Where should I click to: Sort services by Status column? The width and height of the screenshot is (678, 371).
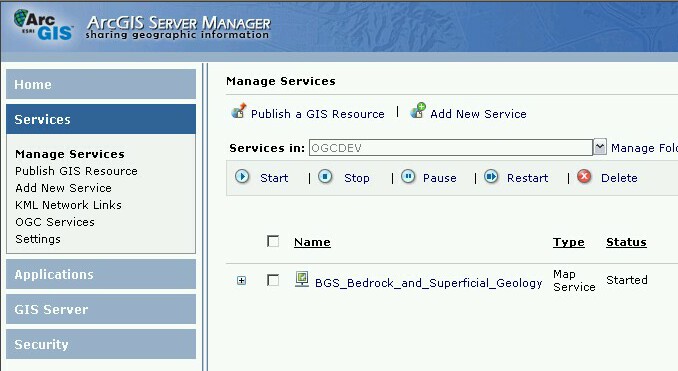point(626,242)
